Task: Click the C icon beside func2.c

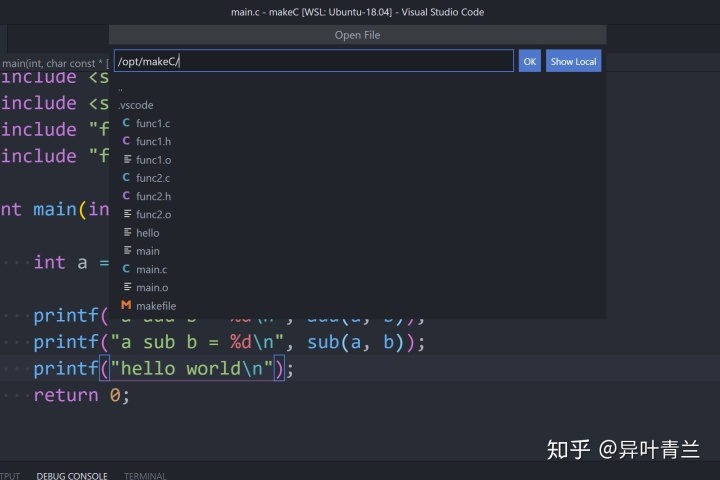Action: point(126,177)
